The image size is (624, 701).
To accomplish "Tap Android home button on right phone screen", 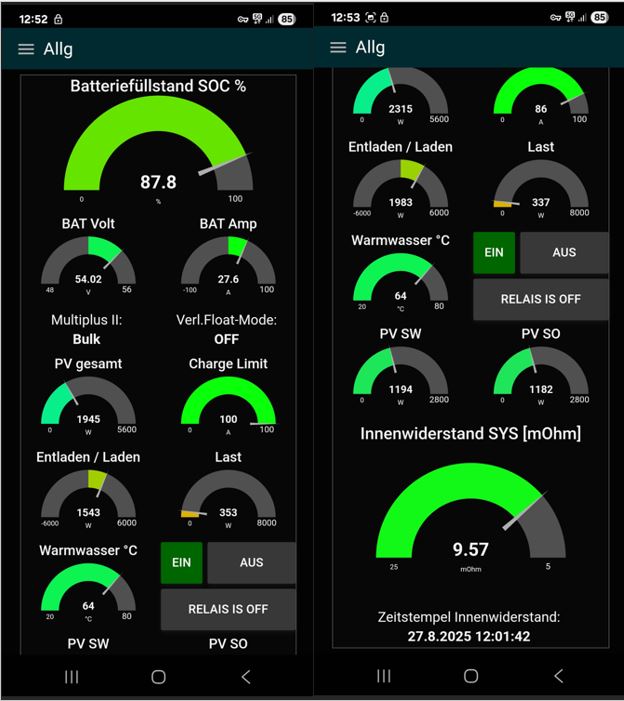I will [471, 676].
